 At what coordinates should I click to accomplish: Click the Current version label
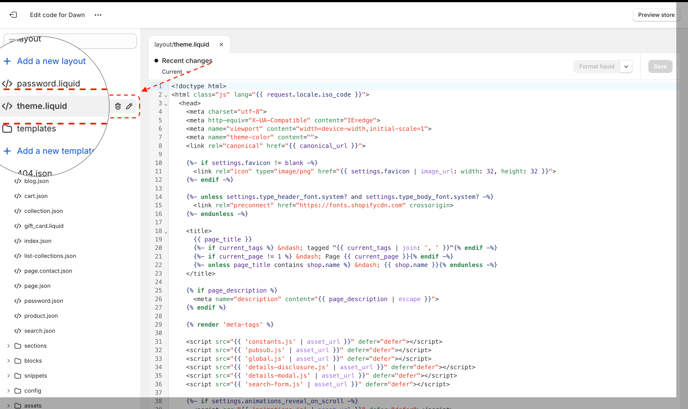[172, 72]
